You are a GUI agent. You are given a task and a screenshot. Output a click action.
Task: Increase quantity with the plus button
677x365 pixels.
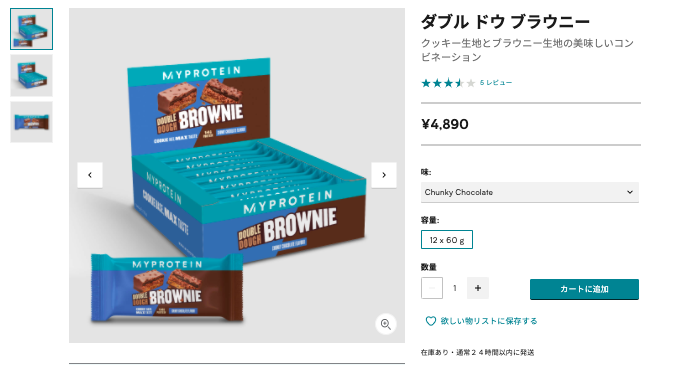coord(478,288)
